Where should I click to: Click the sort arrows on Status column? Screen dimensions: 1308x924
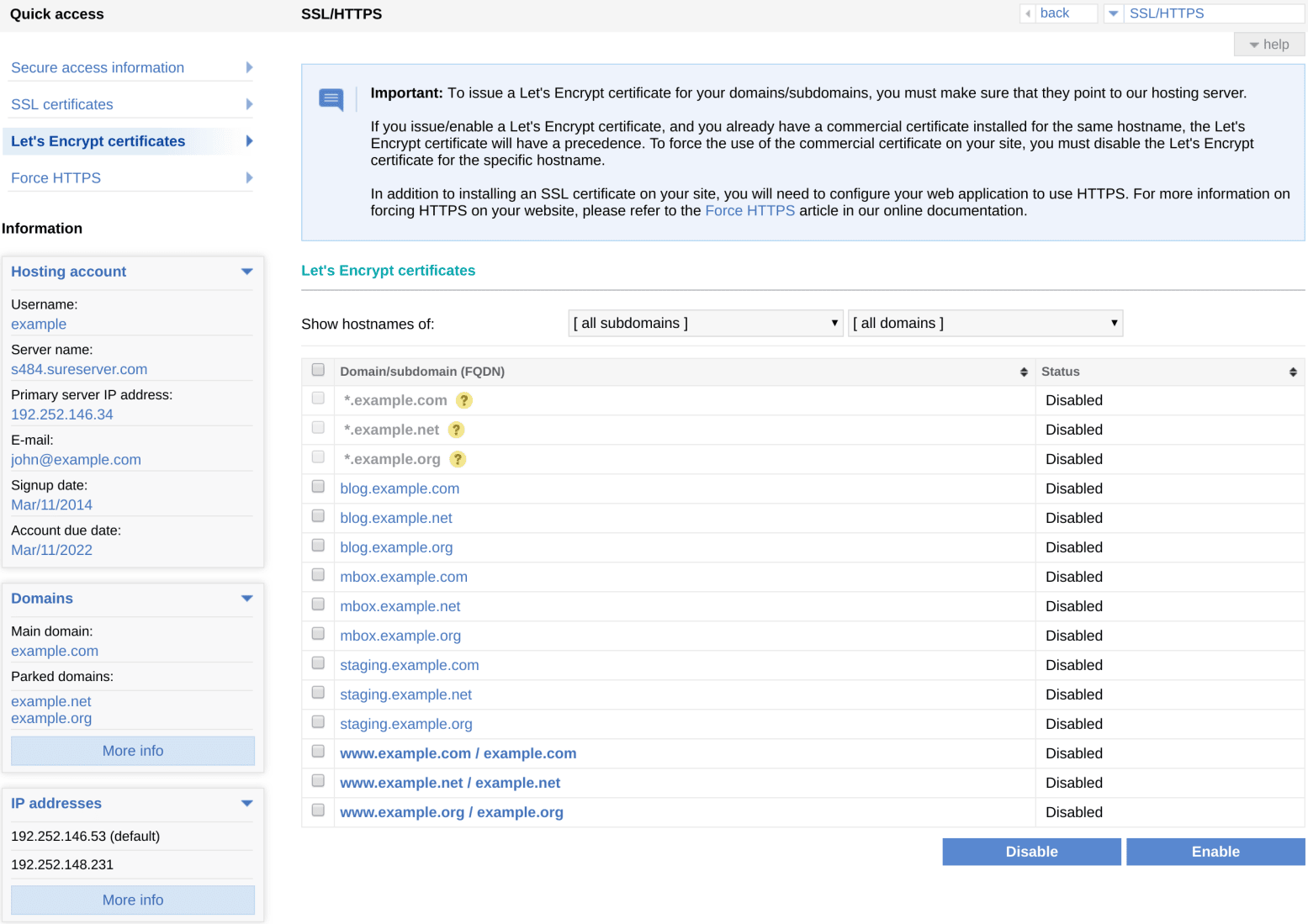[x=1293, y=372]
